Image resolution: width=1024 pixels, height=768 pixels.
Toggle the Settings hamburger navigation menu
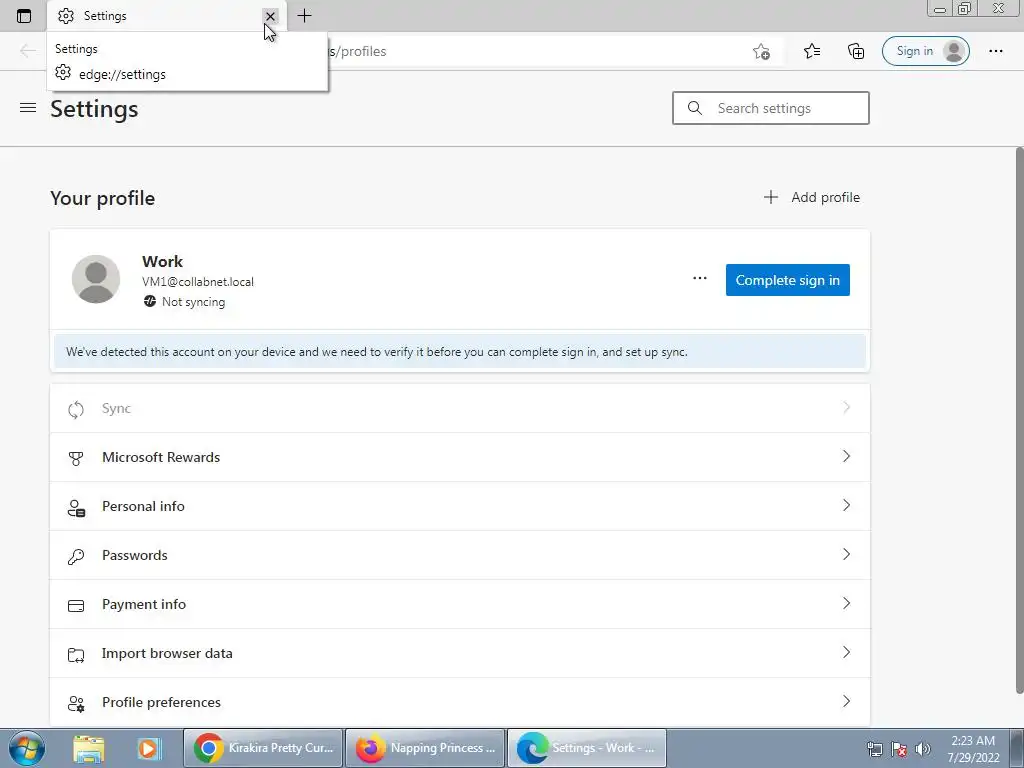(27, 108)
